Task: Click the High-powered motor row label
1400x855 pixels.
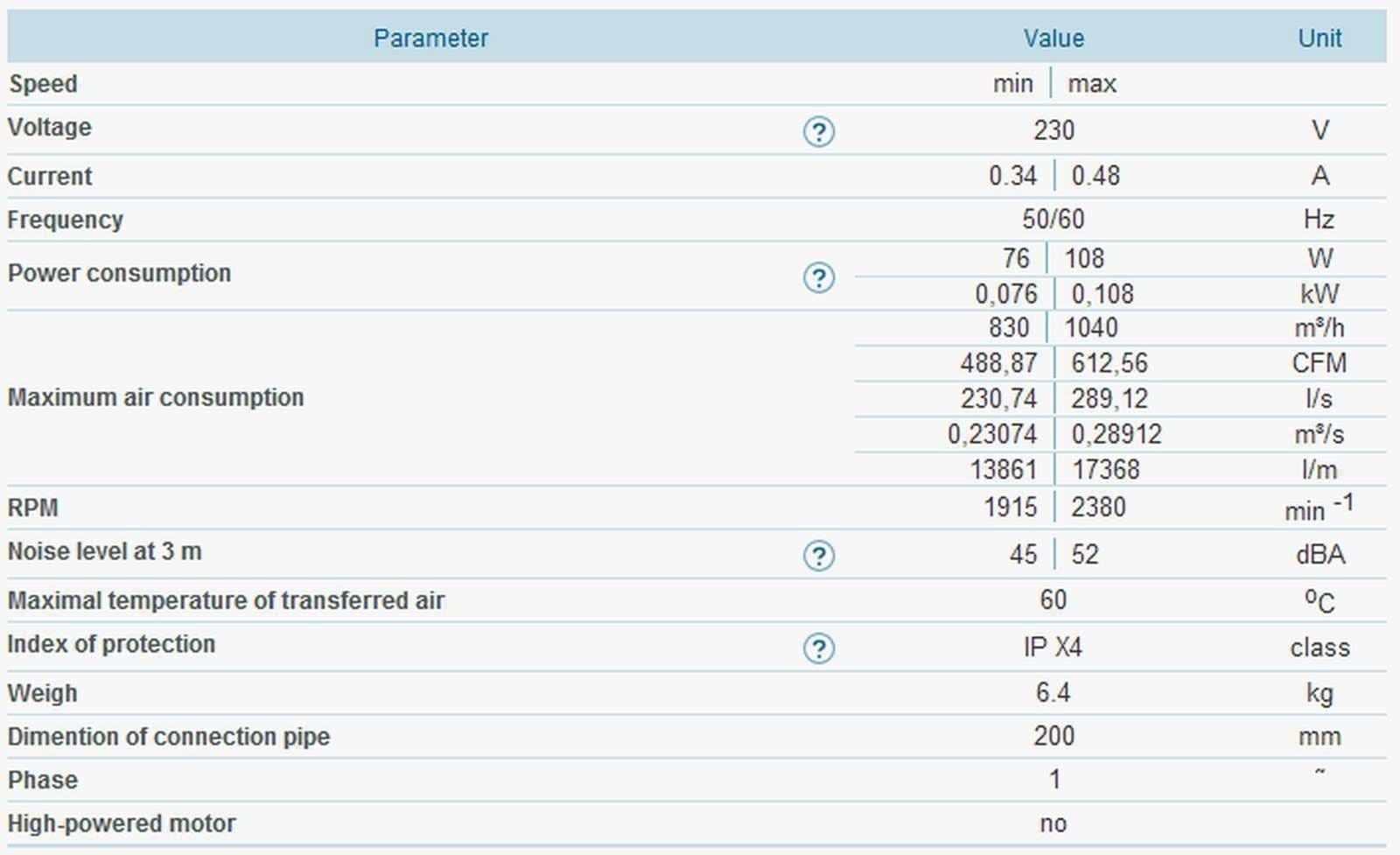Action: 122,823
